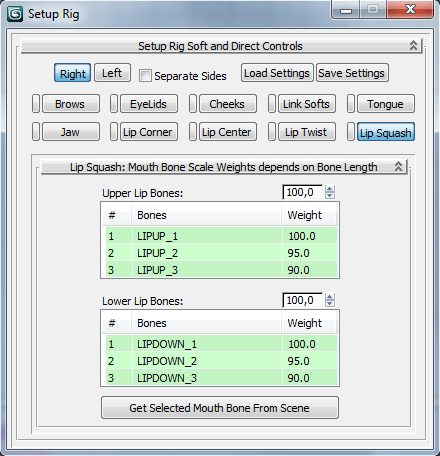
Task: Select the LIPUP_2 row in upper list
Action: (x=221, y=253)
